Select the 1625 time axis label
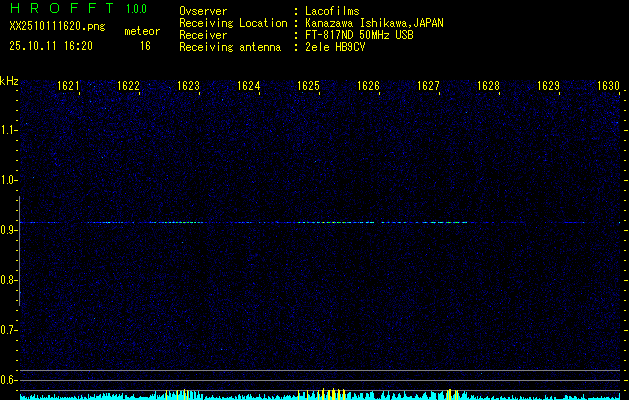Image resolution: width=629 pixels, height=400 pixels. (309, 87)
